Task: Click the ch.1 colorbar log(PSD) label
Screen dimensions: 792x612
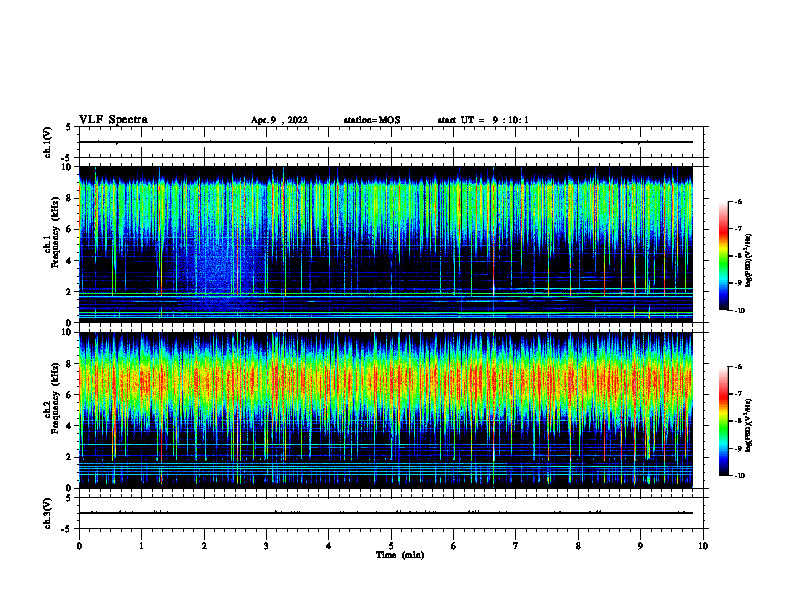Action: [x=749, y=261]
